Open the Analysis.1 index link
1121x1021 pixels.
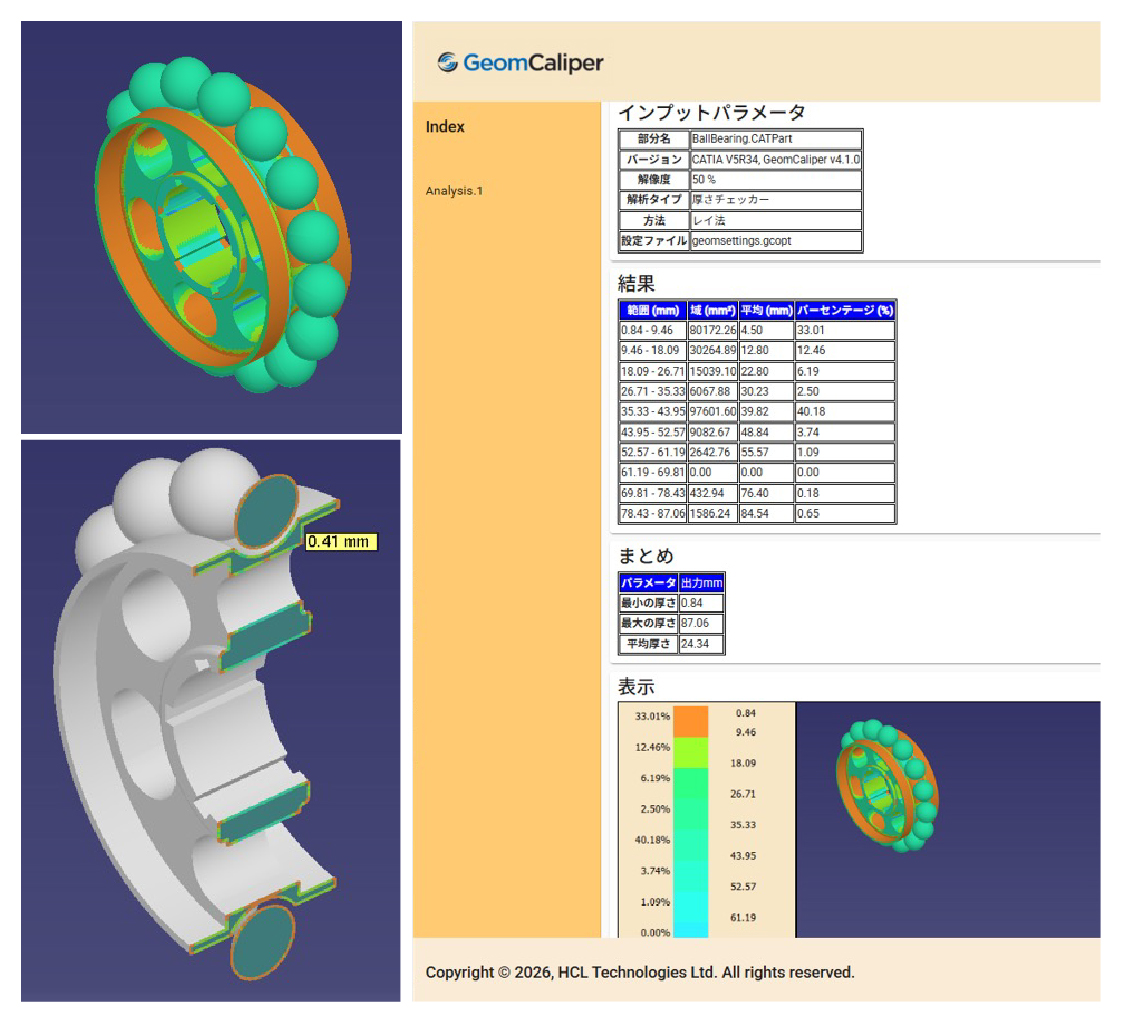[x=454, y=191]
